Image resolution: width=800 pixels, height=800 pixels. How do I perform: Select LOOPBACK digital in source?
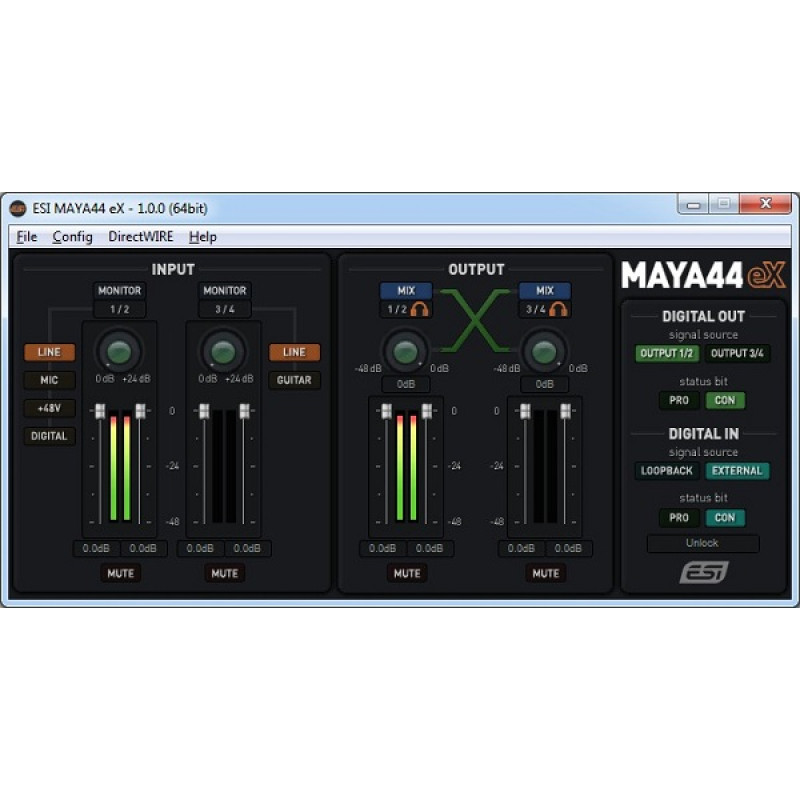pyautogui.click(x=666, y=471)
